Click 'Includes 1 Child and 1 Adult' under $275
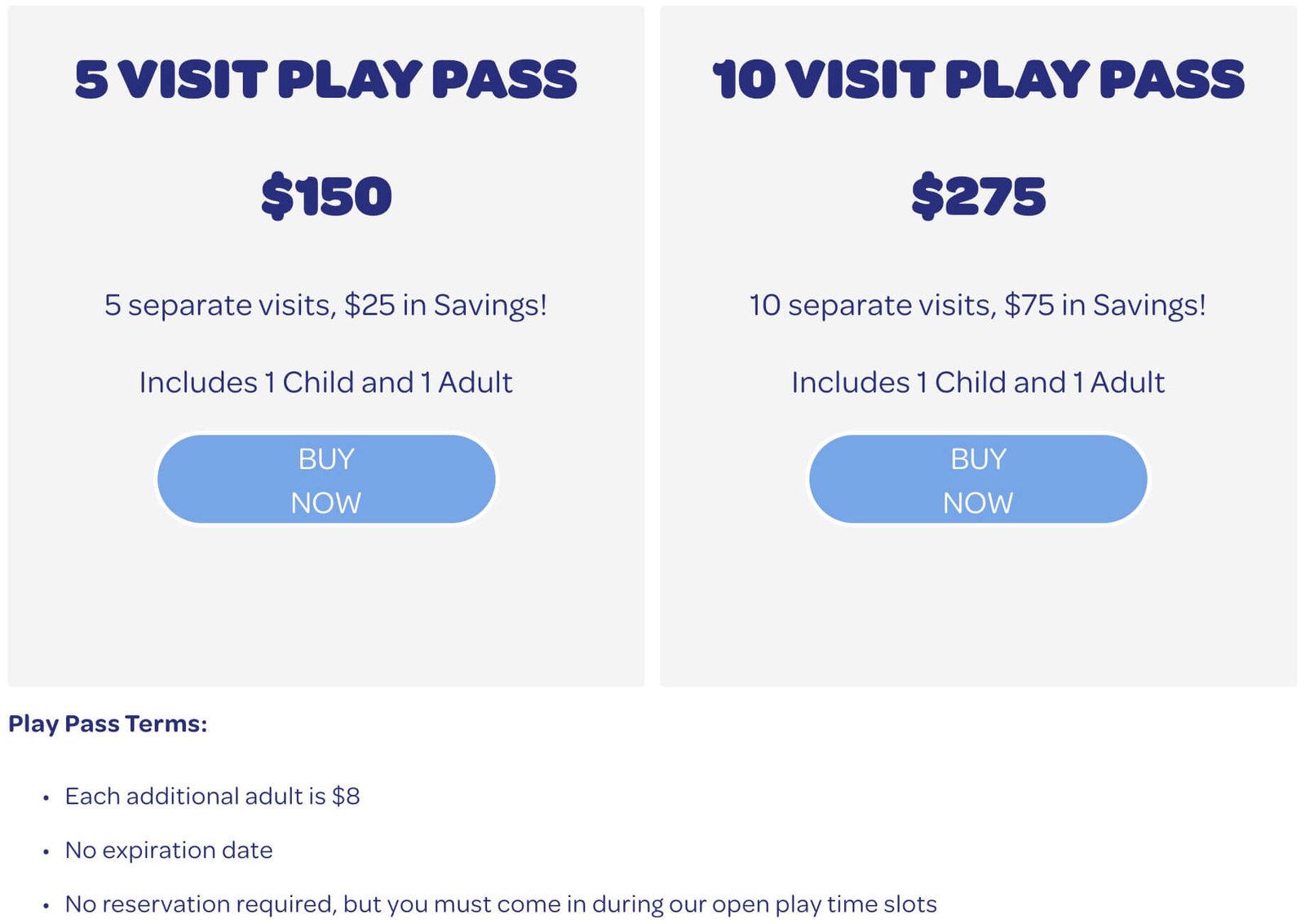1305x924 pixels. (978, 382)
